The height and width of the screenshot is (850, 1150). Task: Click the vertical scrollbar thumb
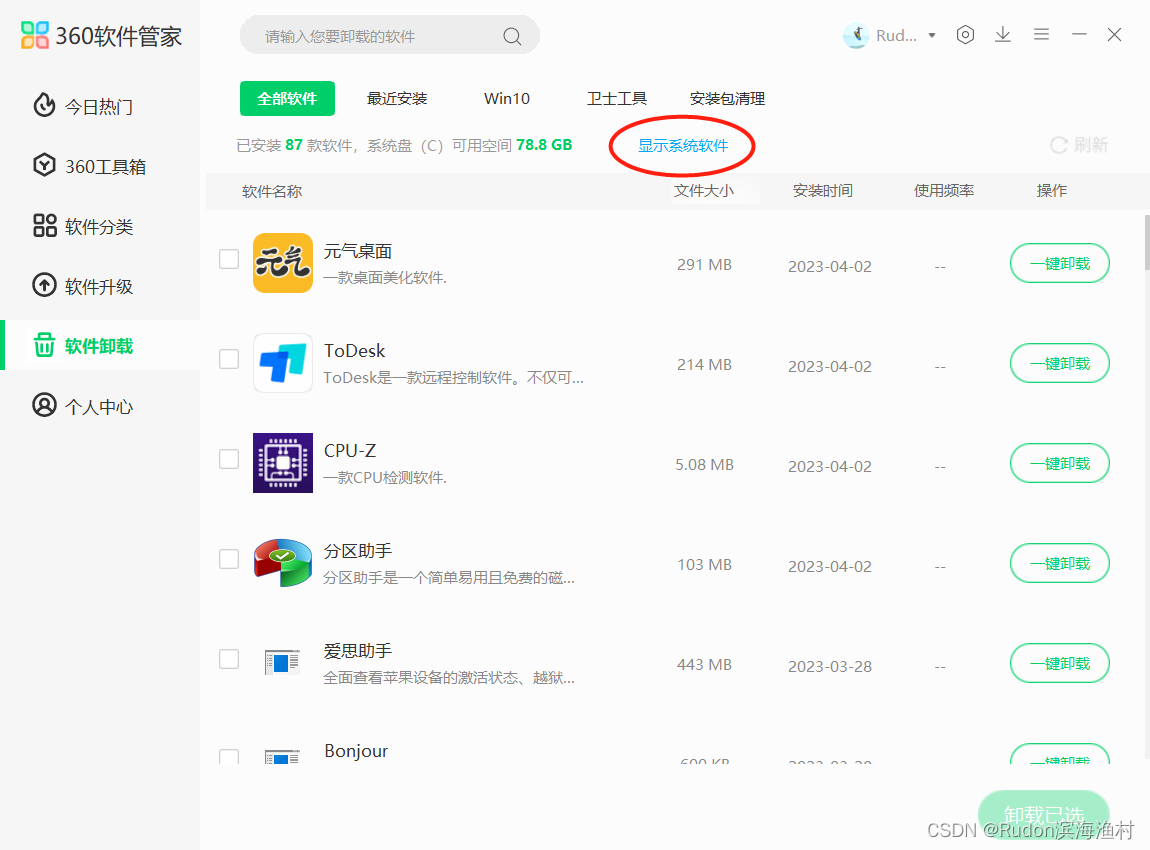[x=1146, y=242]
